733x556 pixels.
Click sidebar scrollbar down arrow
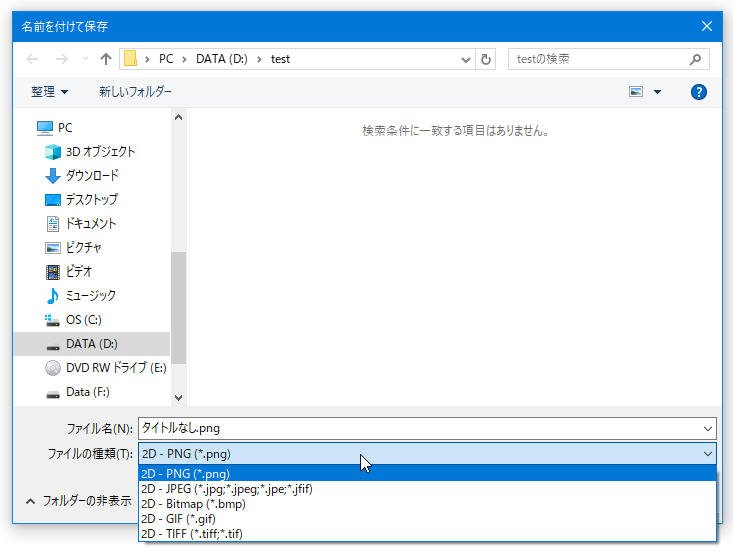click(x=178, y=397)
